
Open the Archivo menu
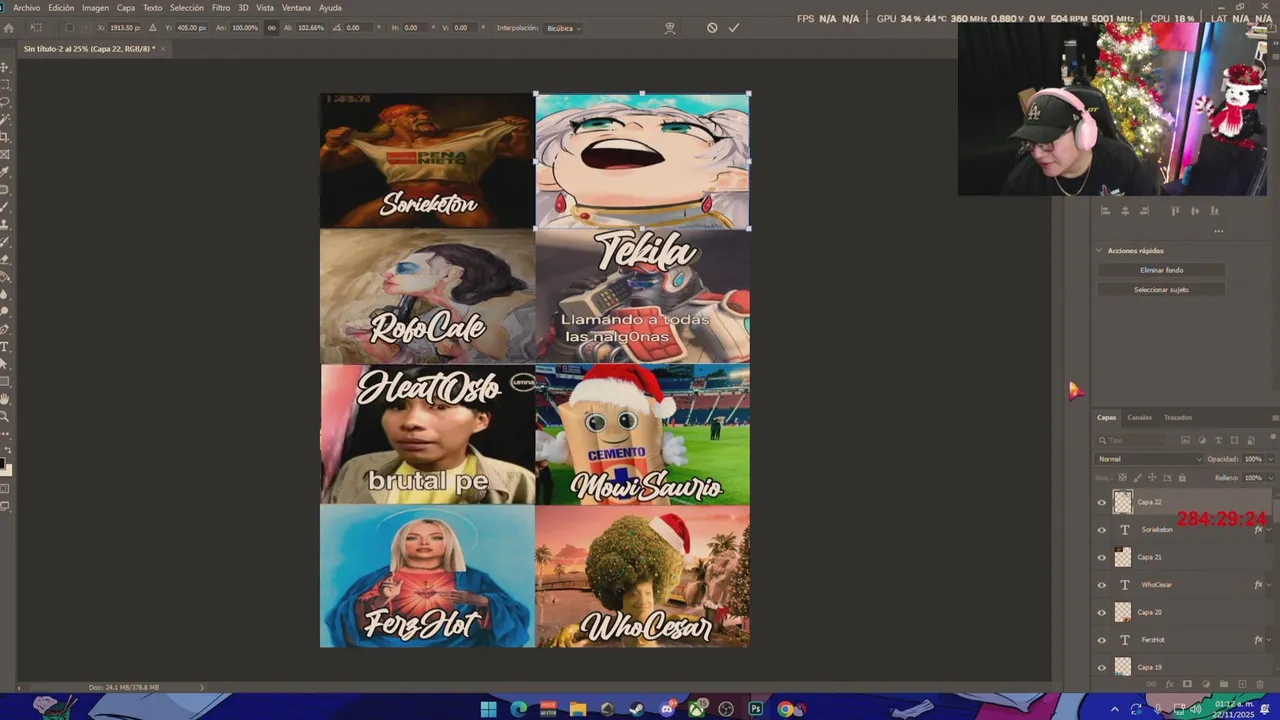pos(27,7)
